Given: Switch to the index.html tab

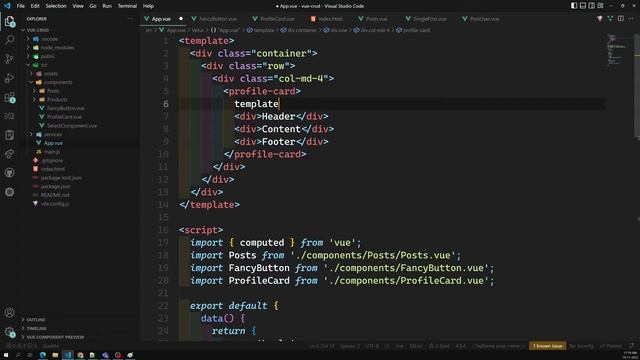Looking at the screenshot, I should coord(330,19).
